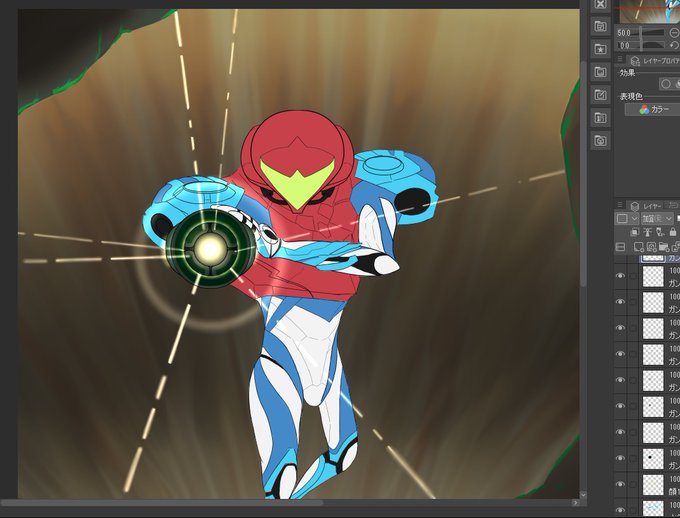The width and height of the screenshot is (680, 518).
Task: Tick the checkbox beside the 顔 layer
Action: pyautogui.click(x=633, y=484)
